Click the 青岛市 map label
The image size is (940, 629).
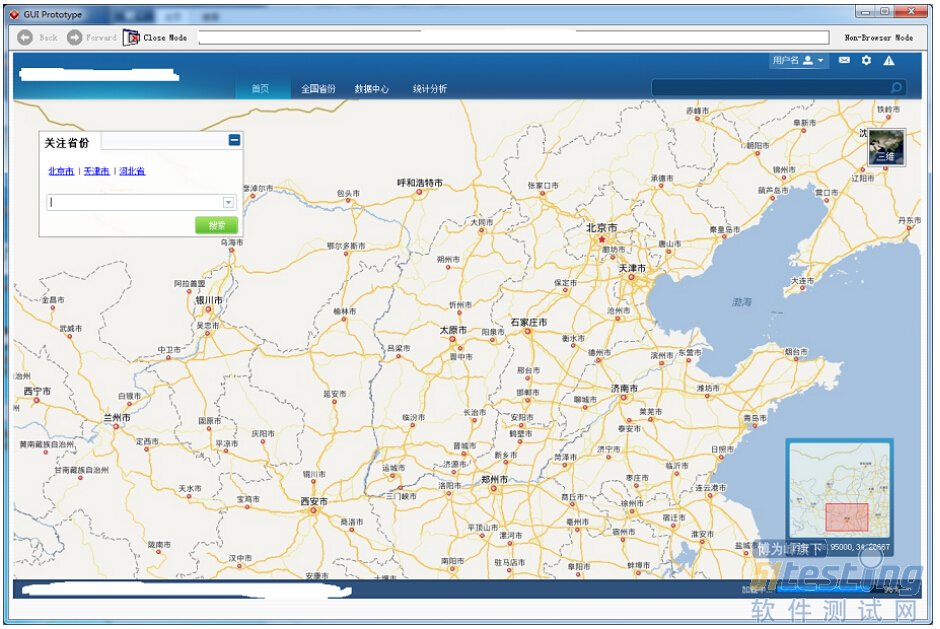point(755,418)
